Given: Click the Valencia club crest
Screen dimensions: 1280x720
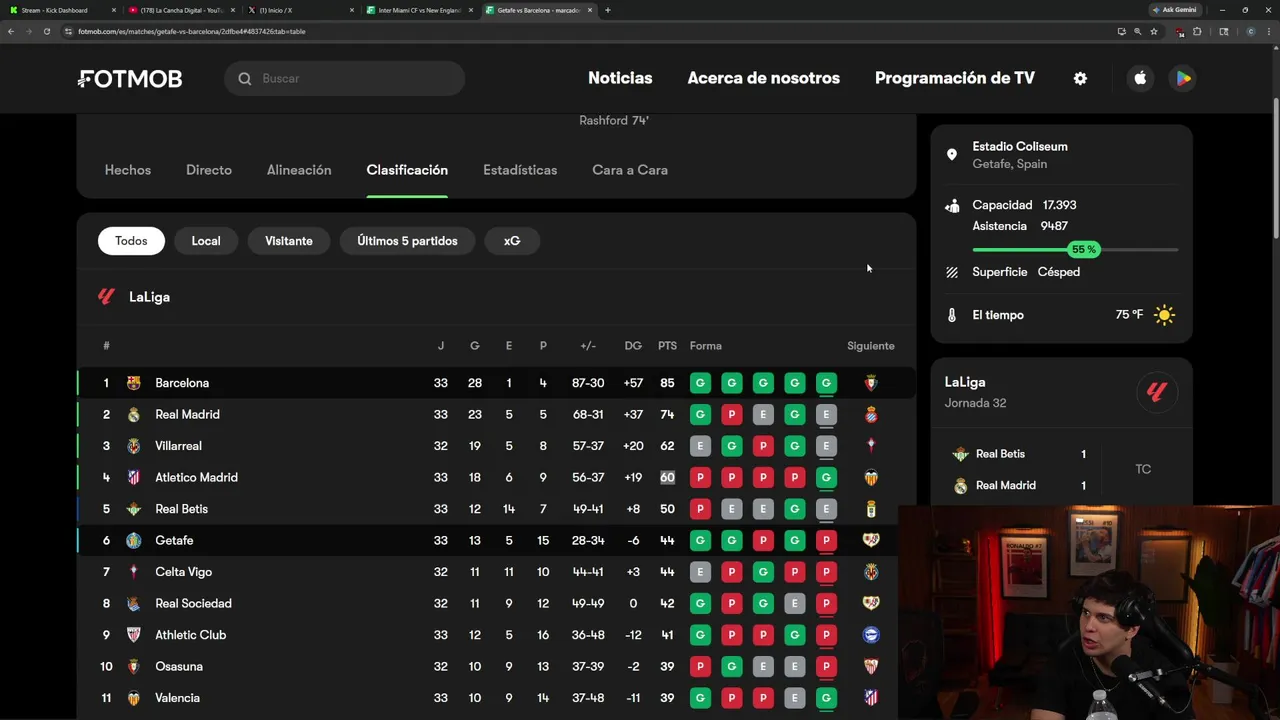Looking at the screenshot, I should click(134, 698).
